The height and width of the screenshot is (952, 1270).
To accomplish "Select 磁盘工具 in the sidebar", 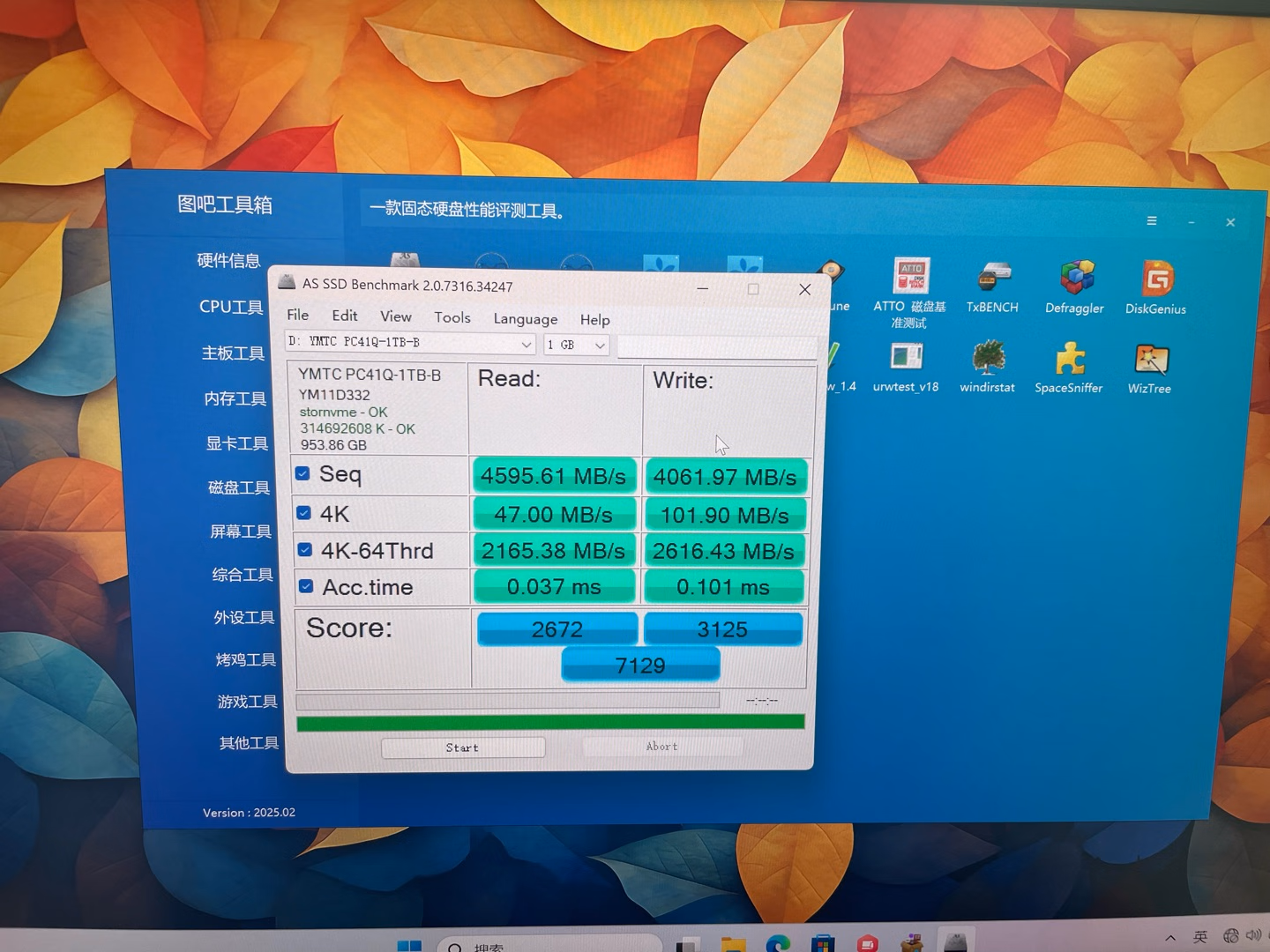I will click(x=238, y=487).
